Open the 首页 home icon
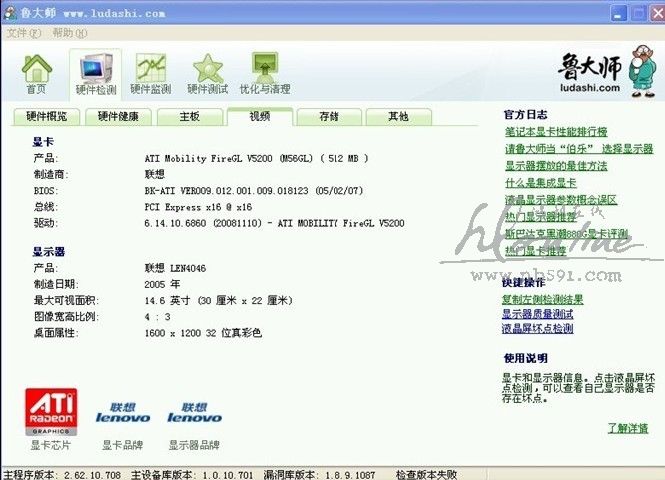This screenshot has height=480, width=665. click(x=36, y=74)
